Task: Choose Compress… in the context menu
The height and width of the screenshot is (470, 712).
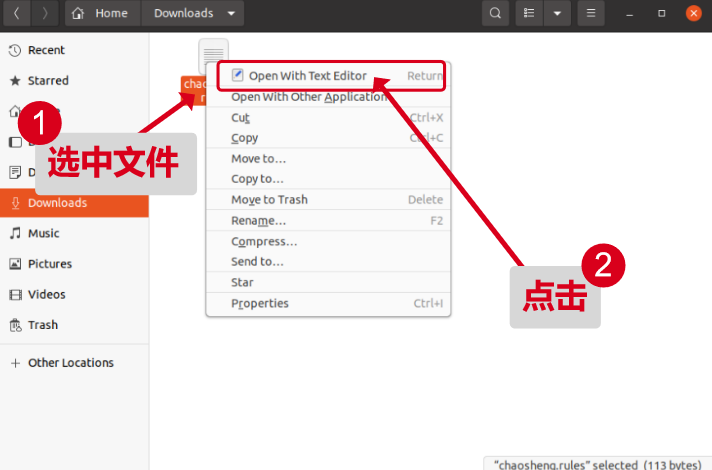Action: point(264,241)
